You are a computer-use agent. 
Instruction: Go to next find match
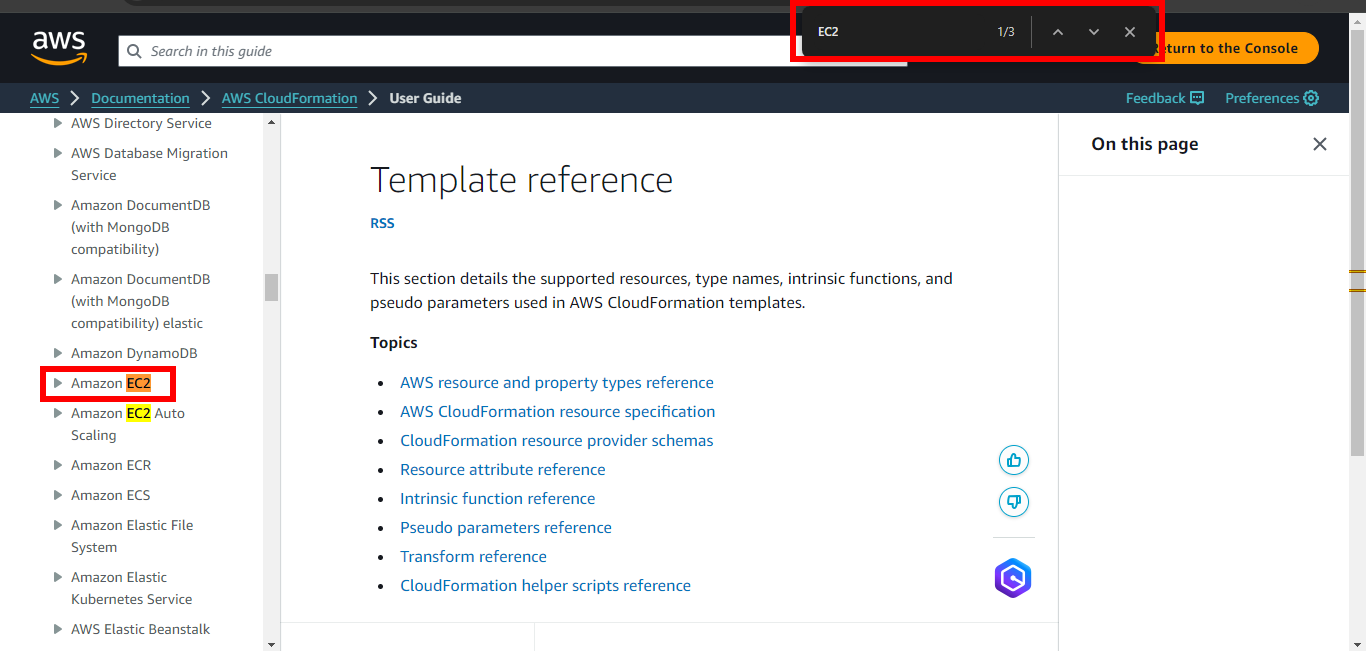tap(1093, 32)
